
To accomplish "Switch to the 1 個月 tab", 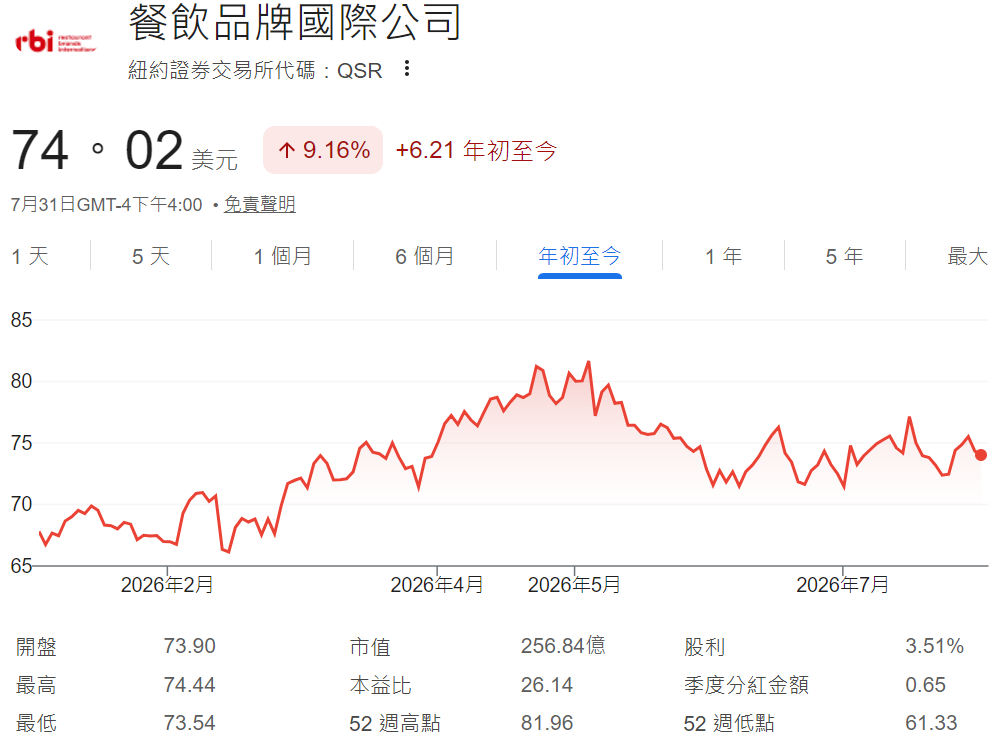I will click(283, 256).
